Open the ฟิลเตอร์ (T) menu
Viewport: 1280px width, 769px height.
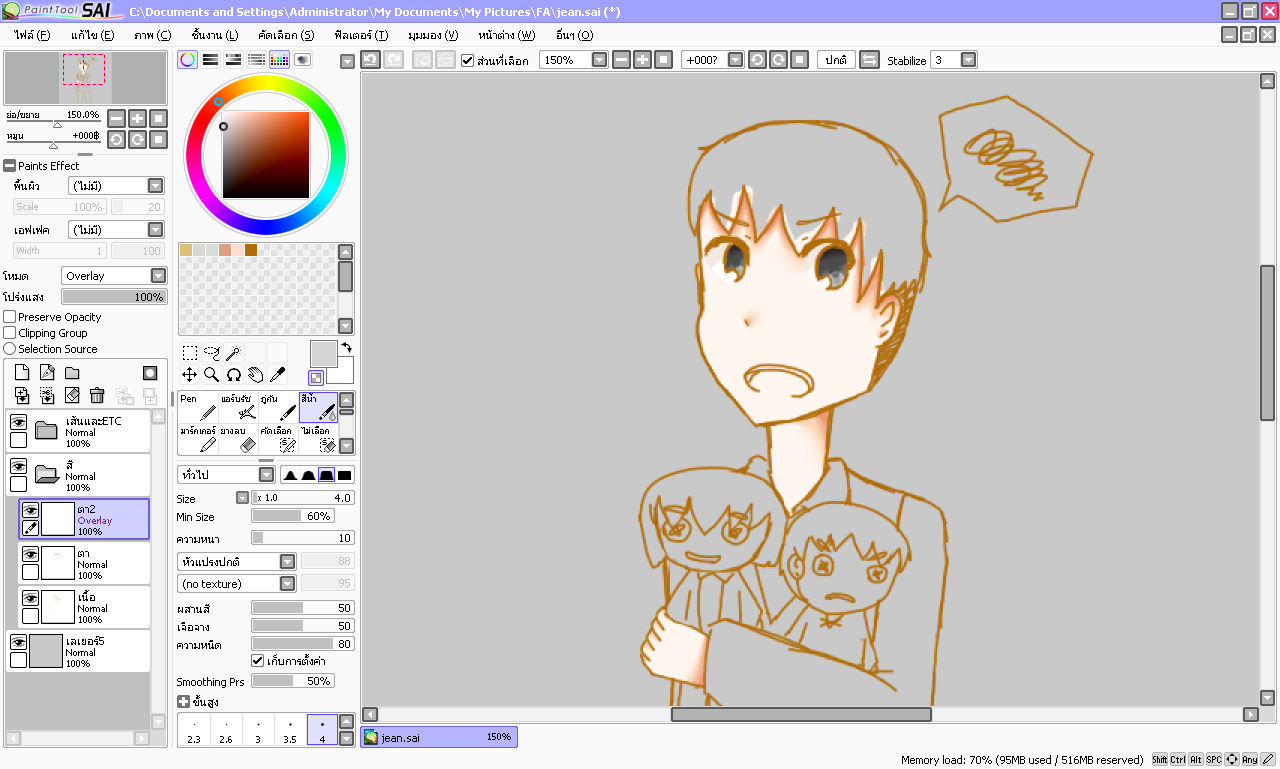[361, 35]
